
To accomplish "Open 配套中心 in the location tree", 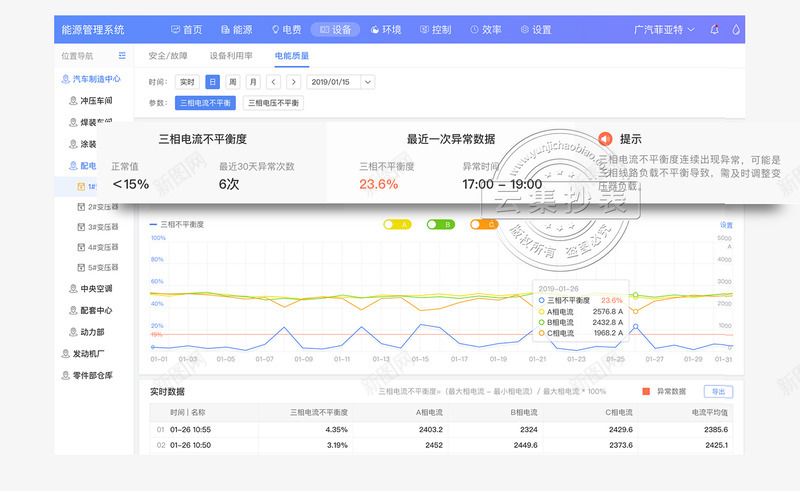I will [91, 310].
